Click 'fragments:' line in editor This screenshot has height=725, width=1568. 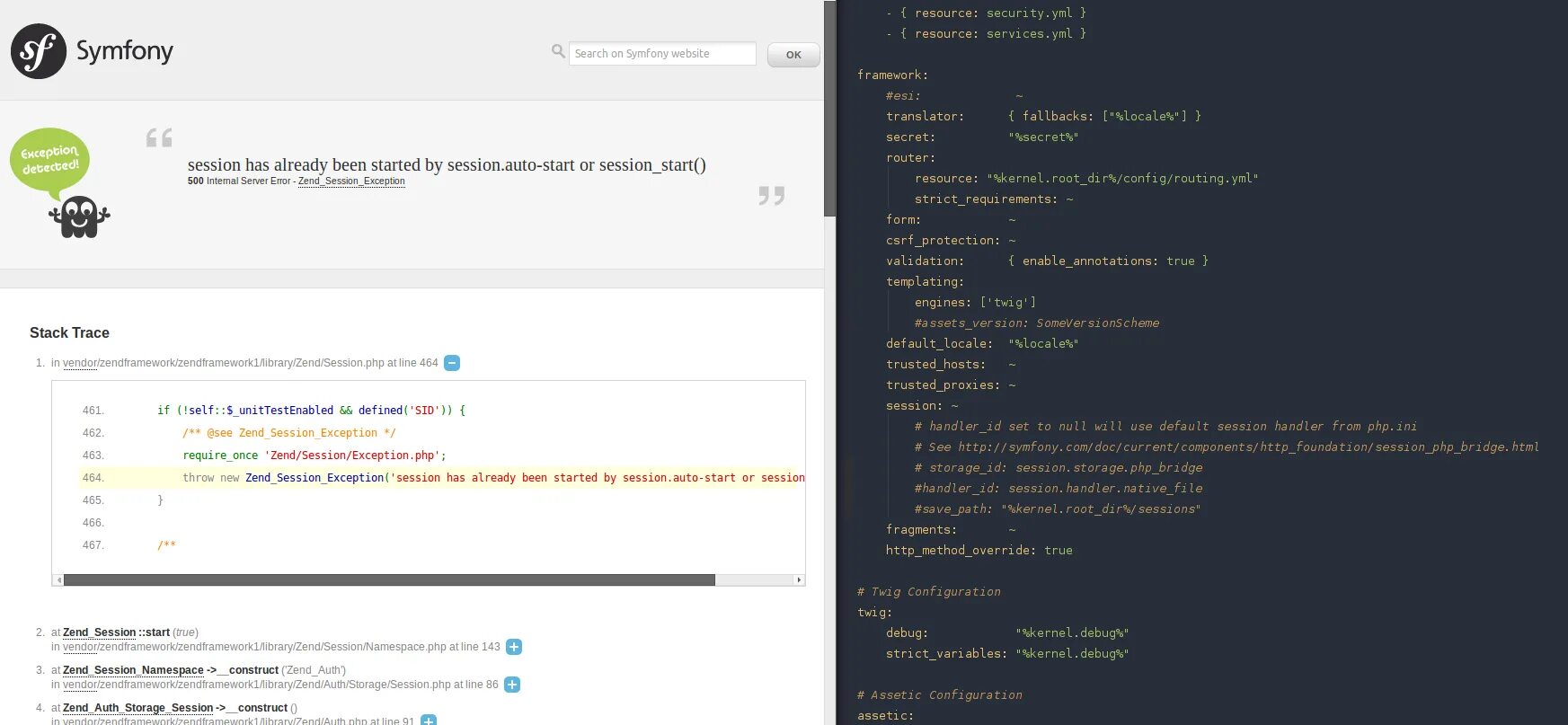[x=951, y=530]
